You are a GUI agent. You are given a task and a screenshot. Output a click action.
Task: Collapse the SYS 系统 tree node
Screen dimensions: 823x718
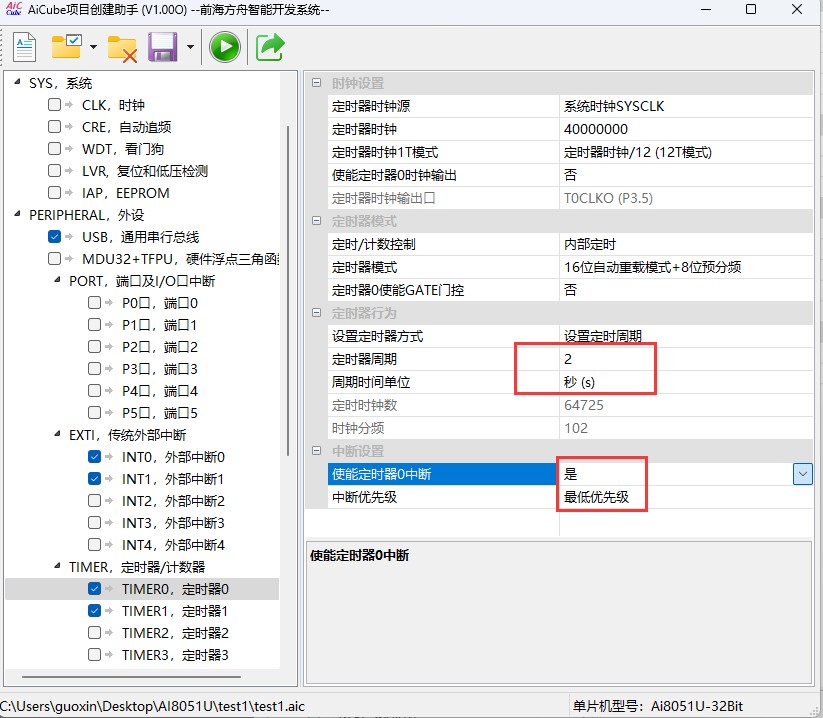[x=17, y=82]
